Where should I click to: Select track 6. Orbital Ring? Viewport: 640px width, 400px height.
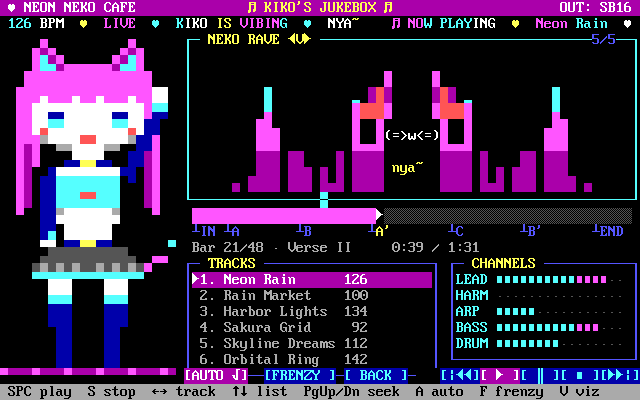[312, 359]
